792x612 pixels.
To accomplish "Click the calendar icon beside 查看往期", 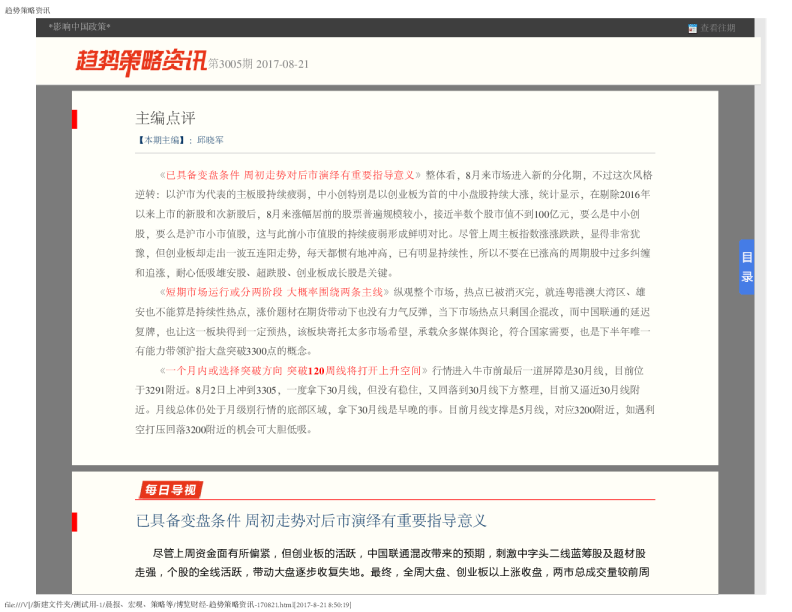I will [692, 29].
